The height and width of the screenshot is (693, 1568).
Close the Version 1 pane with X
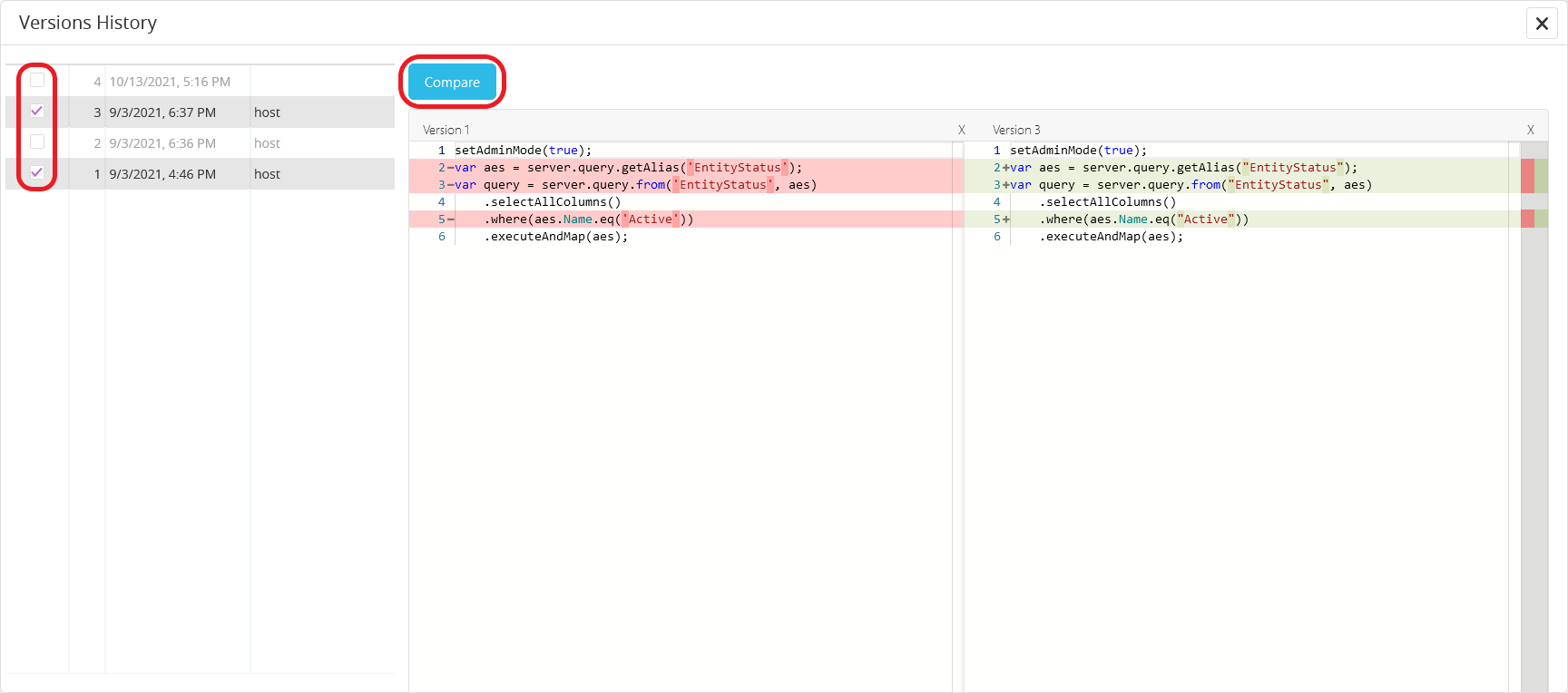(x=961, y=131)
